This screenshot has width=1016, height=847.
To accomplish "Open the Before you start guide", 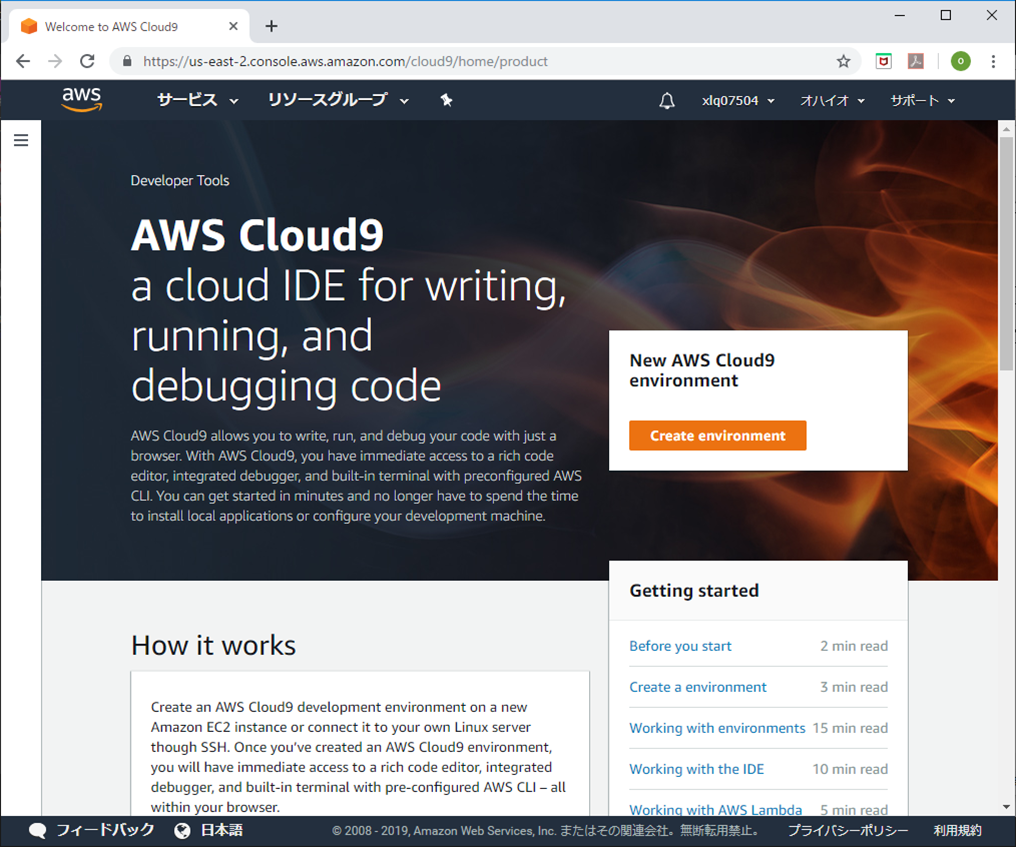I will tap(680, 646).
